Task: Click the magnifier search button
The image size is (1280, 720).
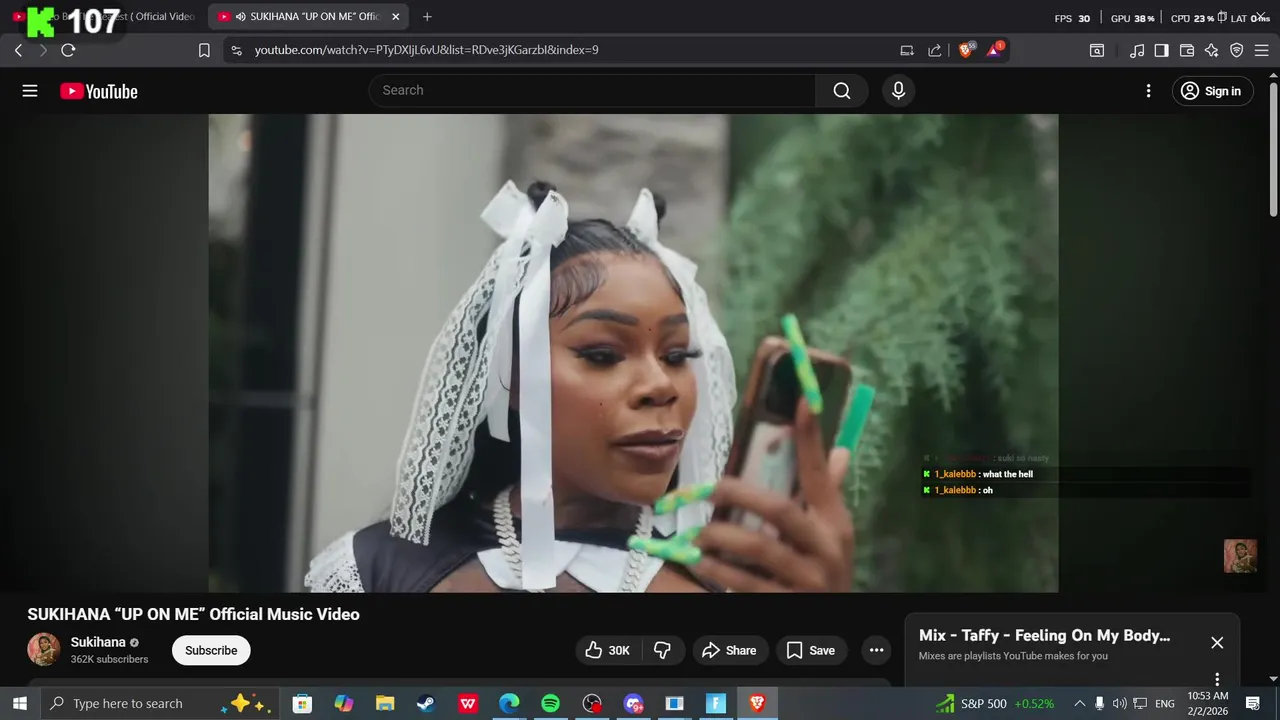Action: coord(842,91)
